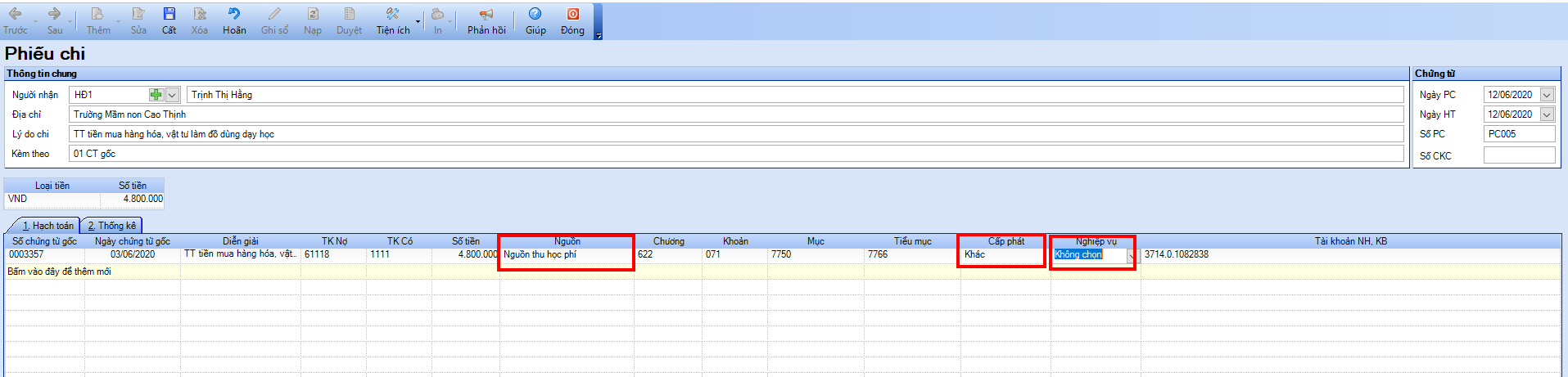Image resolution: width=1568 pixels, height=377 pixels.
Task: Click 'Bấm vào đây để thêm mới' row
Action: (x=59, y=272)
